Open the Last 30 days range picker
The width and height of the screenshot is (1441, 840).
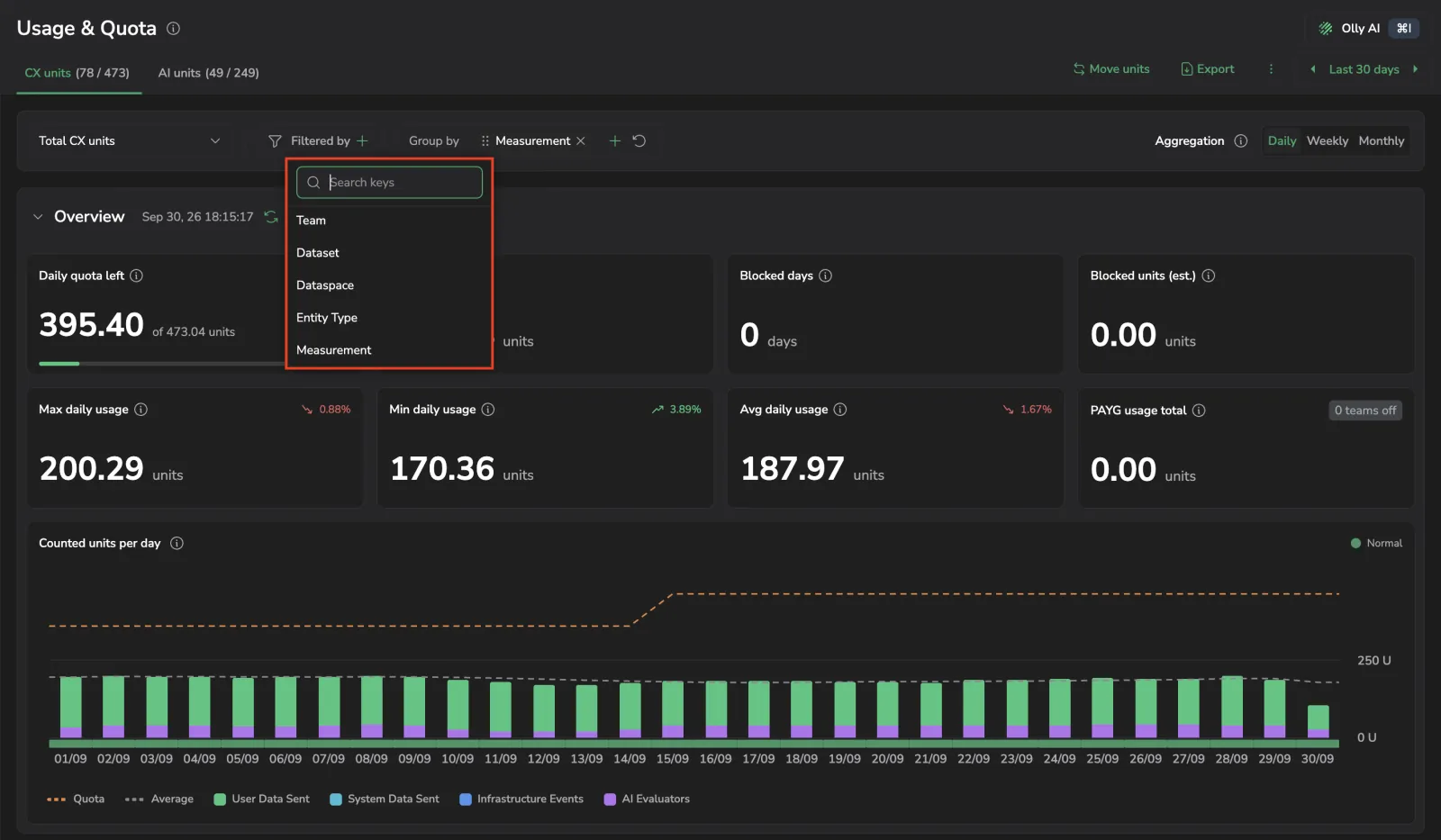1364,69
